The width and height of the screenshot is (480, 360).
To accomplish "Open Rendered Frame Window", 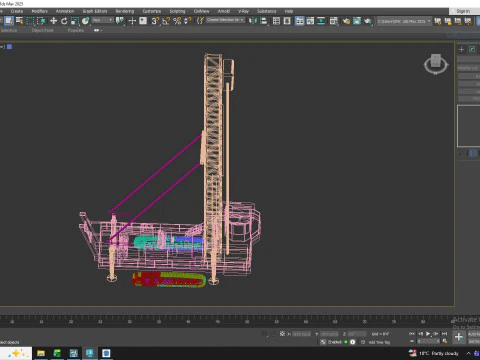I will (x=357, y=21).
